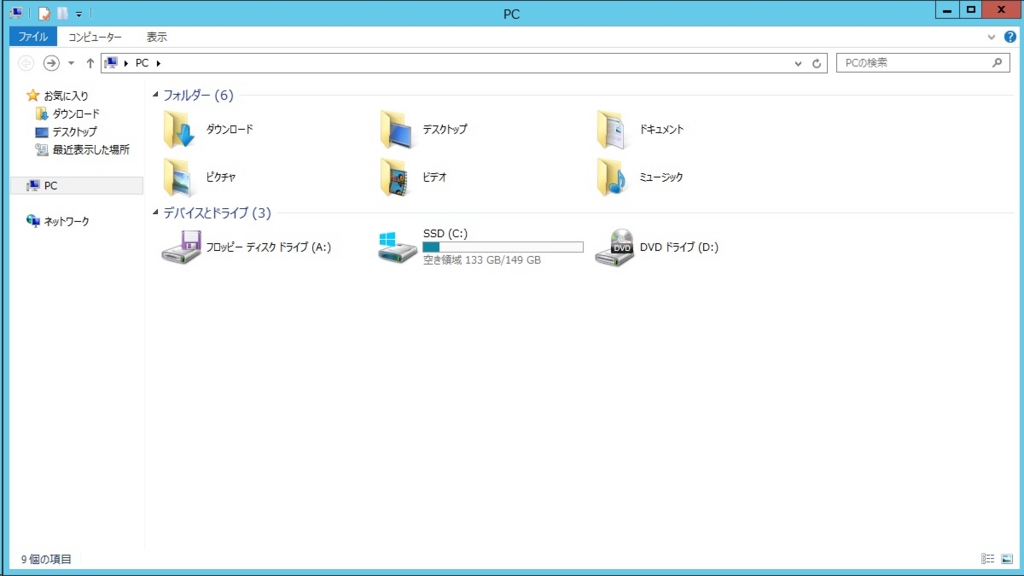
Task: Select ネットワーク label in navigation pane
Action: (67, 221)
